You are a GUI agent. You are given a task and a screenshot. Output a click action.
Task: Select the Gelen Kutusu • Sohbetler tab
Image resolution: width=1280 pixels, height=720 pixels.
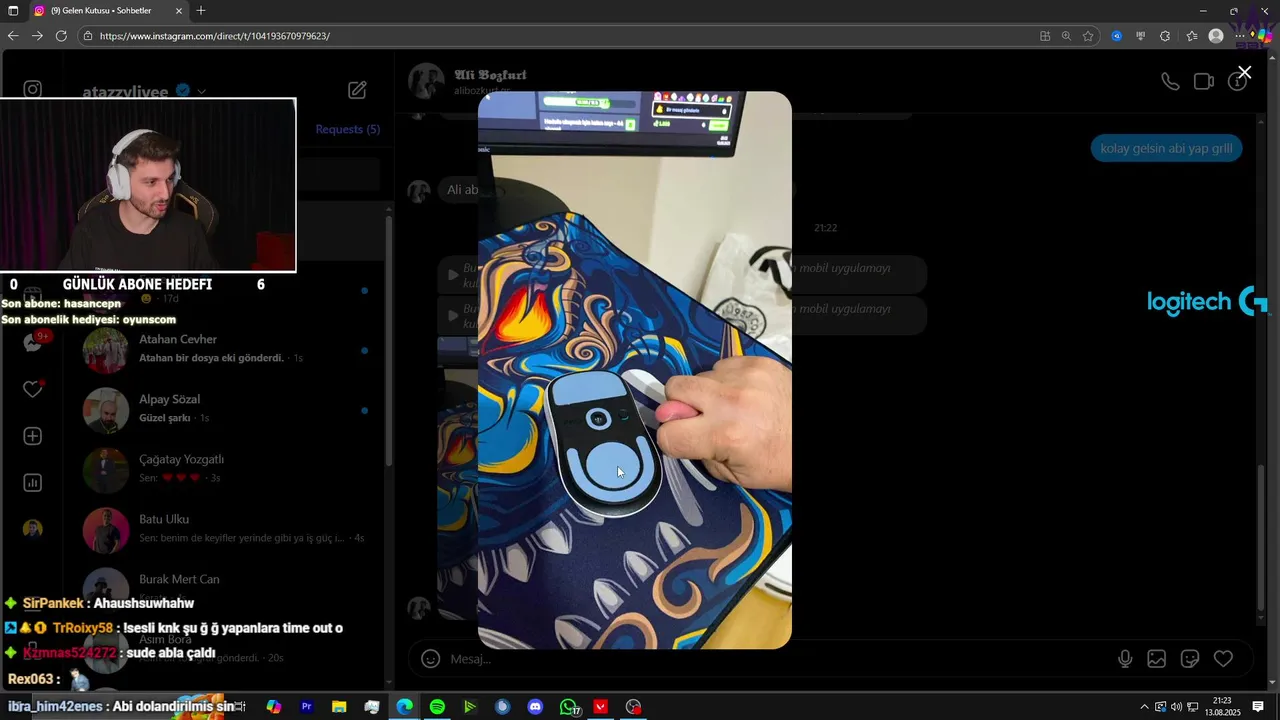[x=108, y=11]
